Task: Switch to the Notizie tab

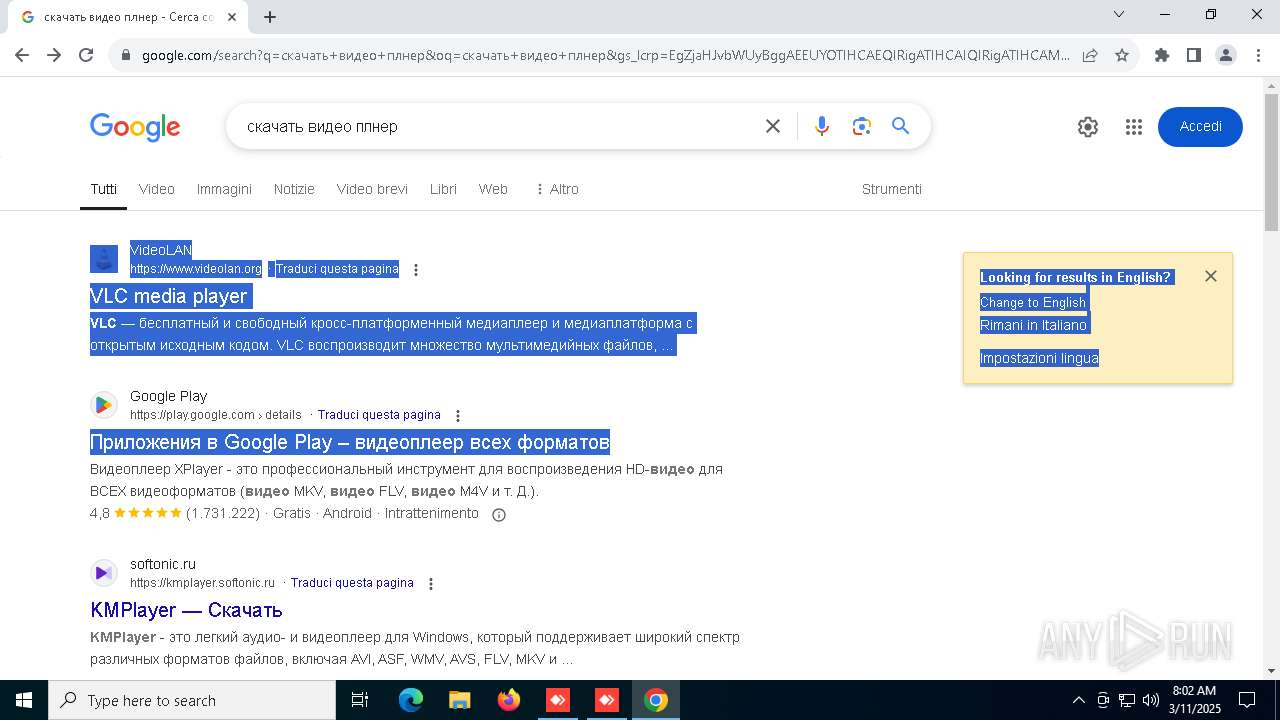Action: (294, 189)
